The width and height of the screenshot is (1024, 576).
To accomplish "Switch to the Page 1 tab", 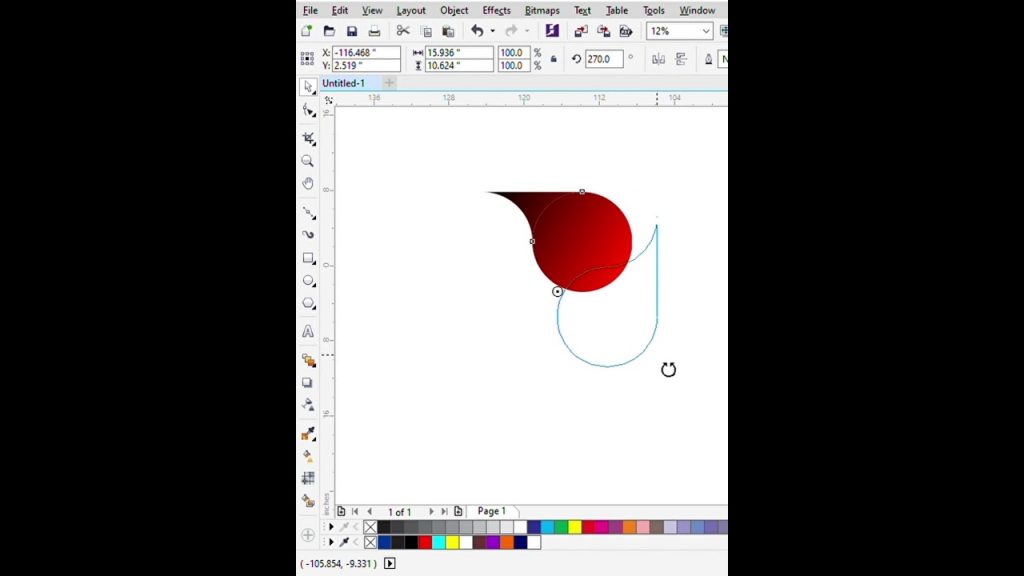I will (x=491, y=511).
